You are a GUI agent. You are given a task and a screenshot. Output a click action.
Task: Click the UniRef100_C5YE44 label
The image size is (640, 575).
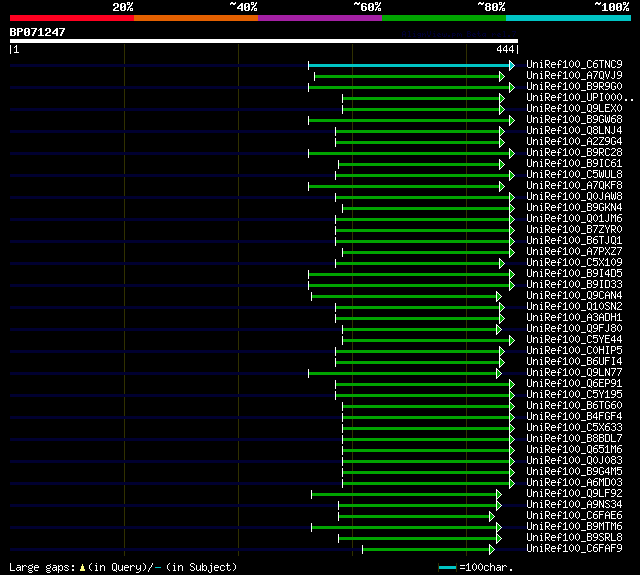(574, 340)
